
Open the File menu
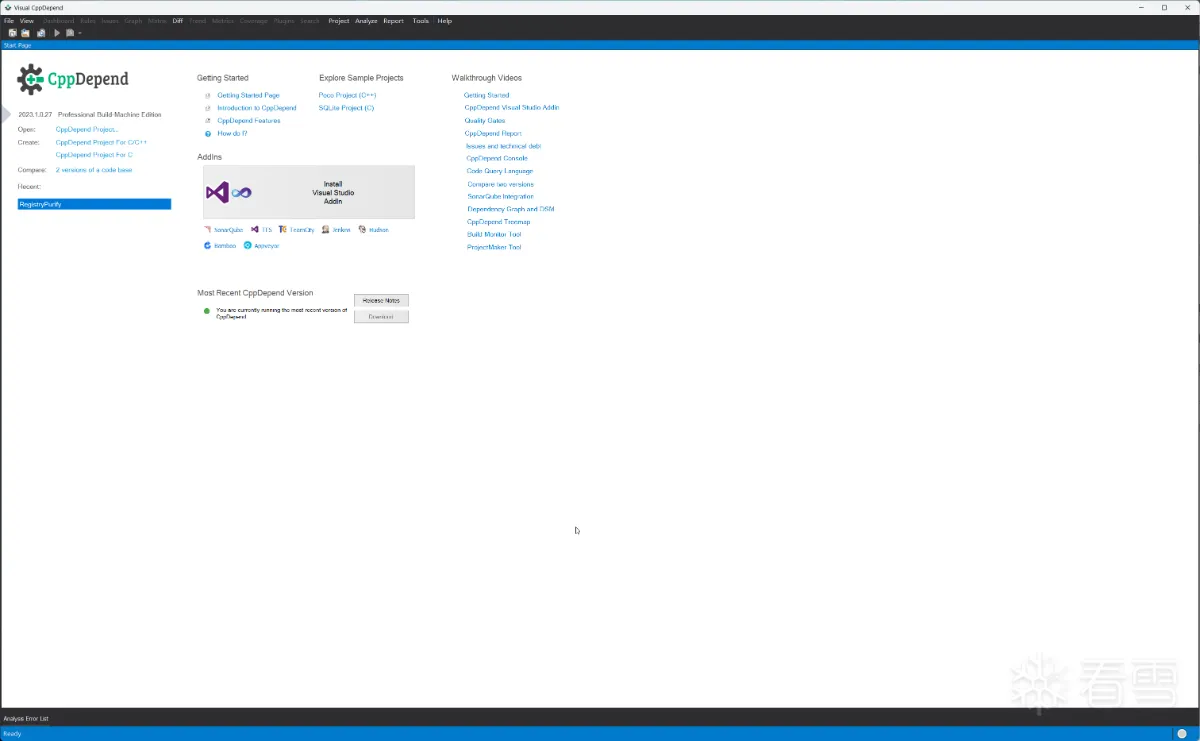point(9,21)
